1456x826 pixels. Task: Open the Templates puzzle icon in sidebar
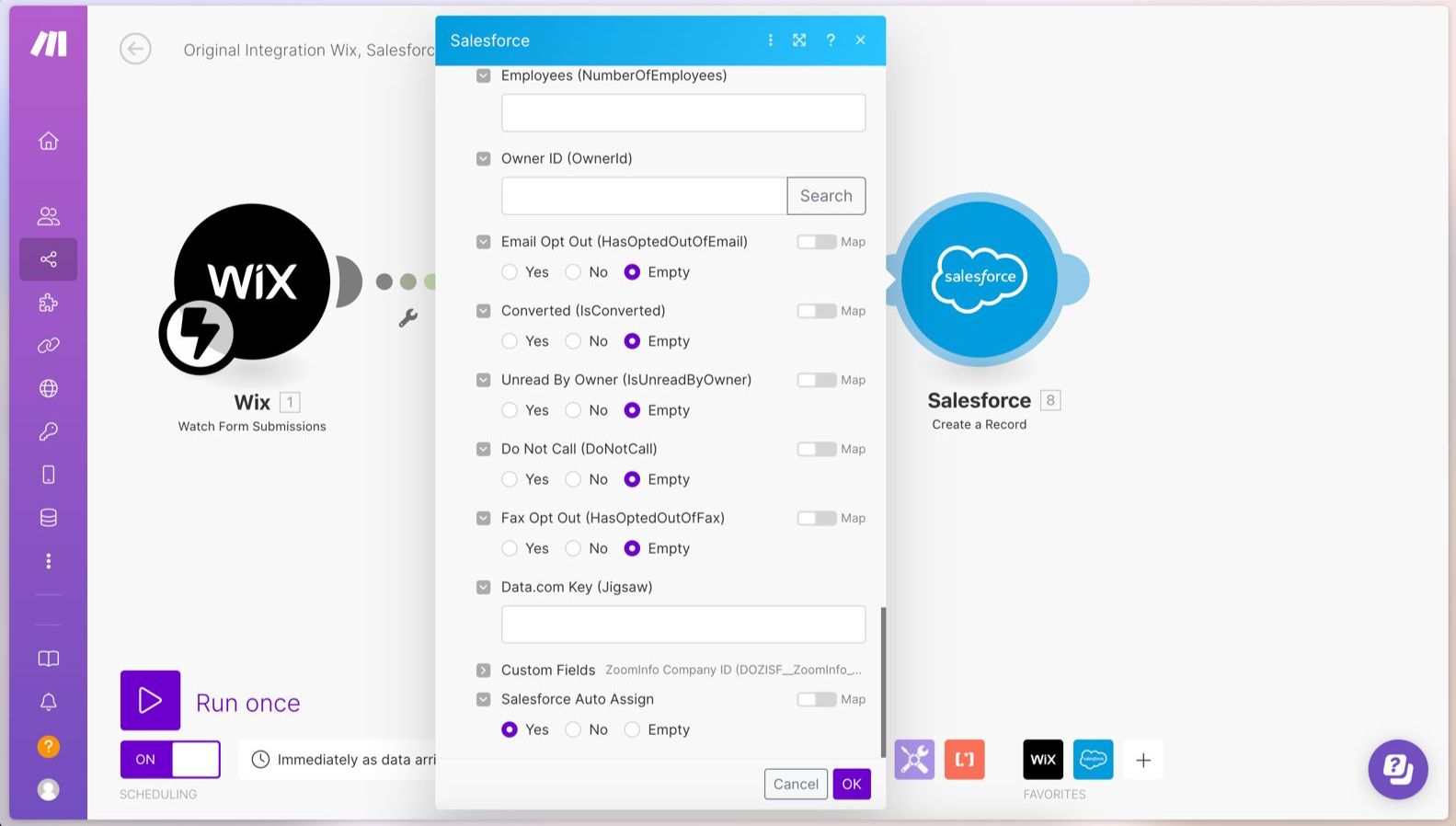click(49, 303)
